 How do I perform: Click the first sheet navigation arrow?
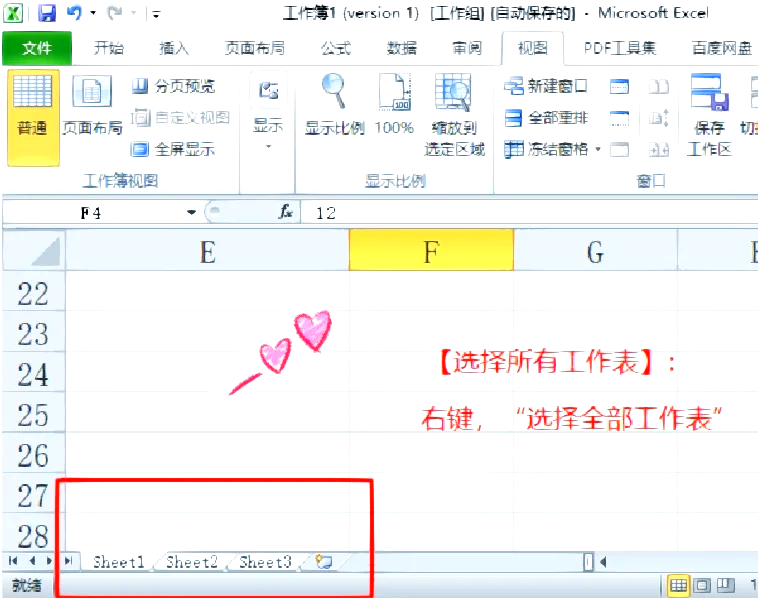tap(13, 561)
